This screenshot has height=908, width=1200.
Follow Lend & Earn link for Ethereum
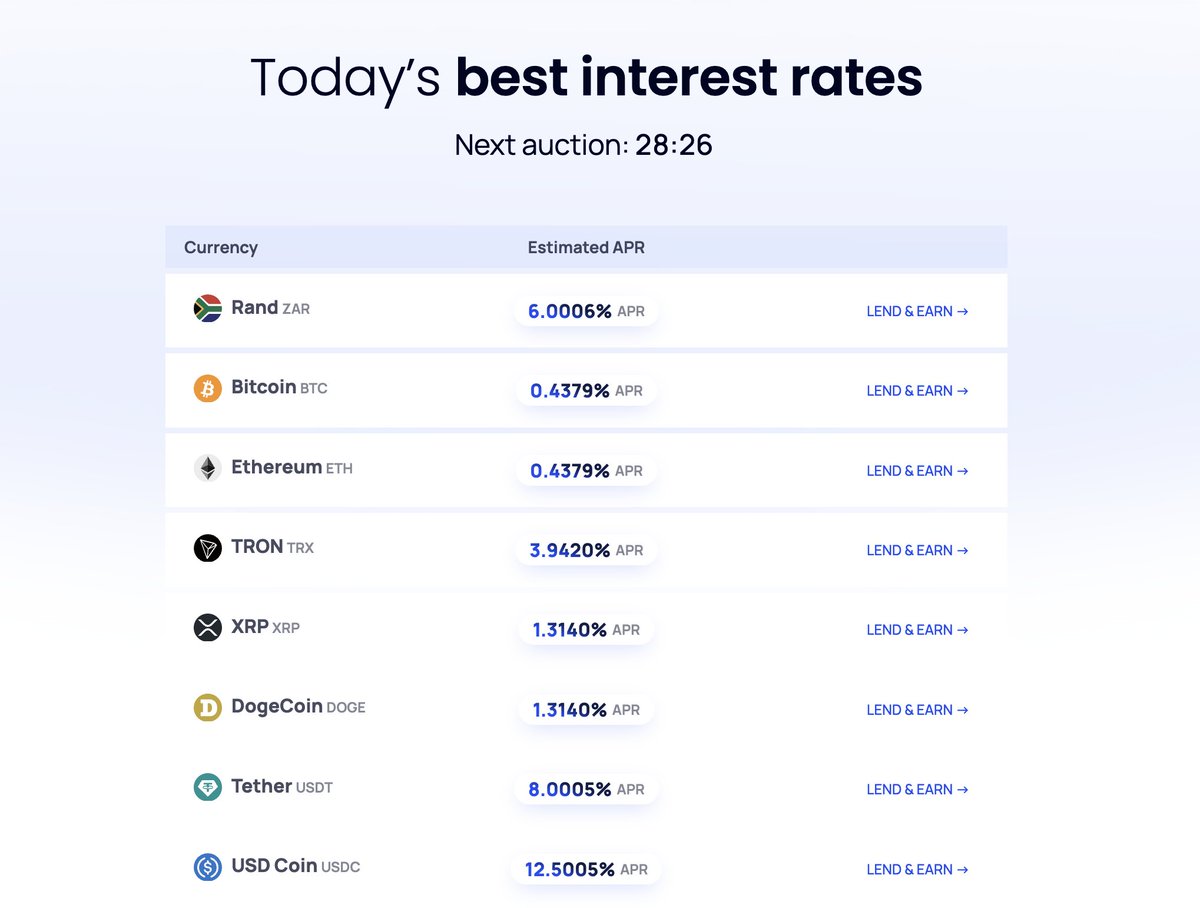click(x=917, y=471)
